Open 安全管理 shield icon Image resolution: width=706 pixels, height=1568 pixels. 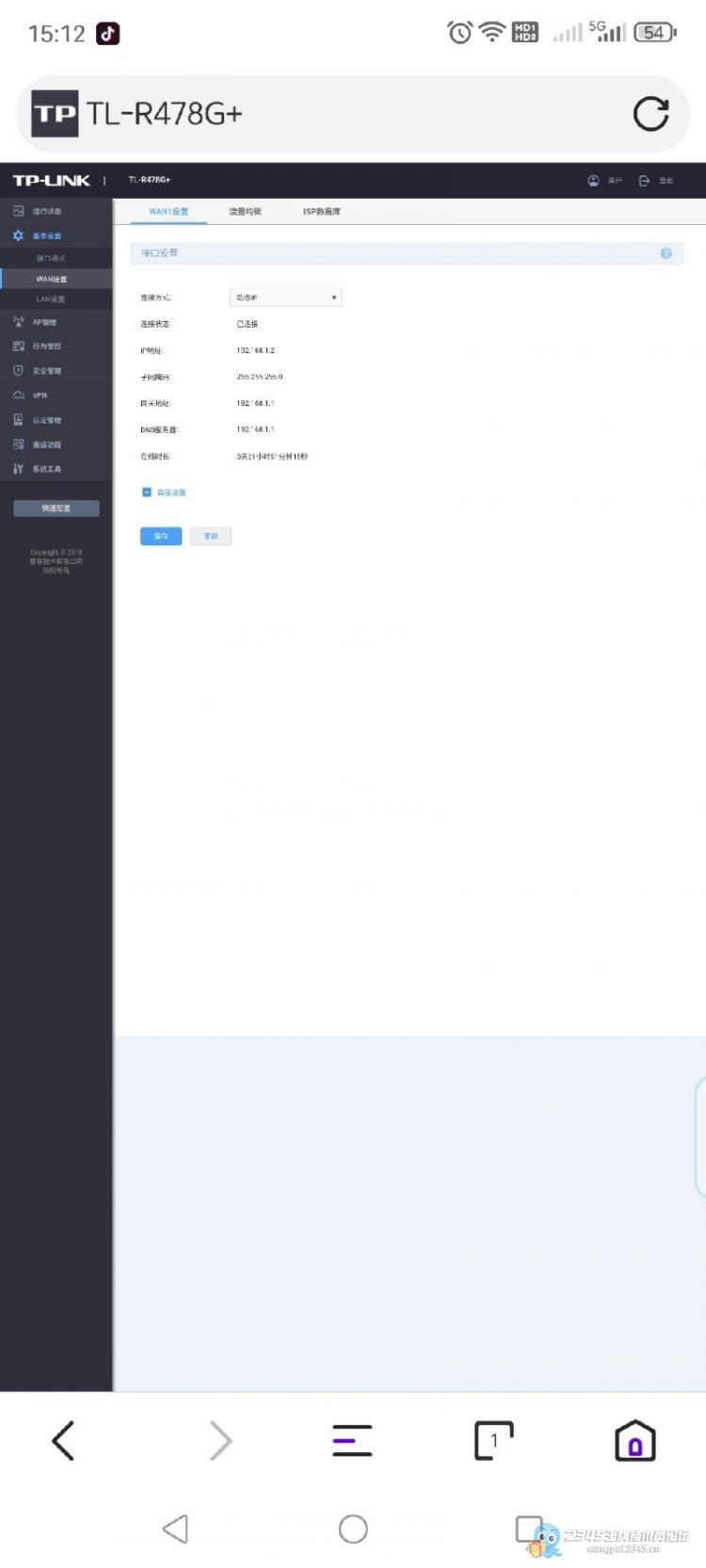click(18, 371)
